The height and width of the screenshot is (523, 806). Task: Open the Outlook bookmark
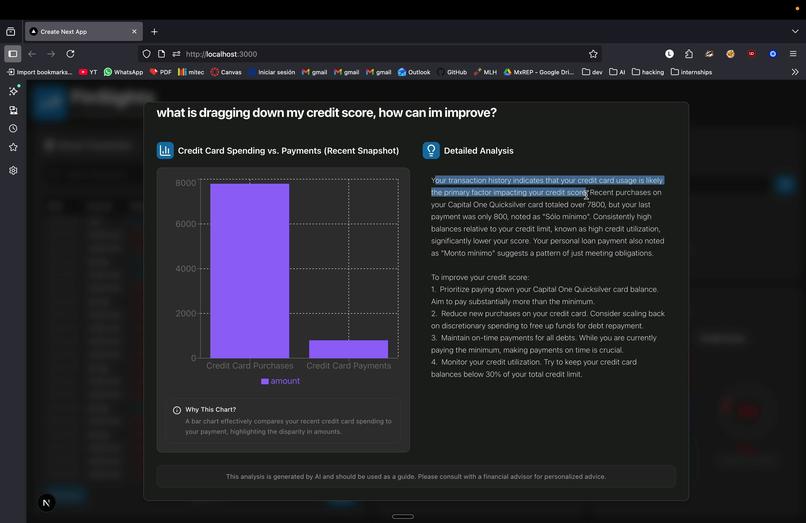click(x=414, y=73)
